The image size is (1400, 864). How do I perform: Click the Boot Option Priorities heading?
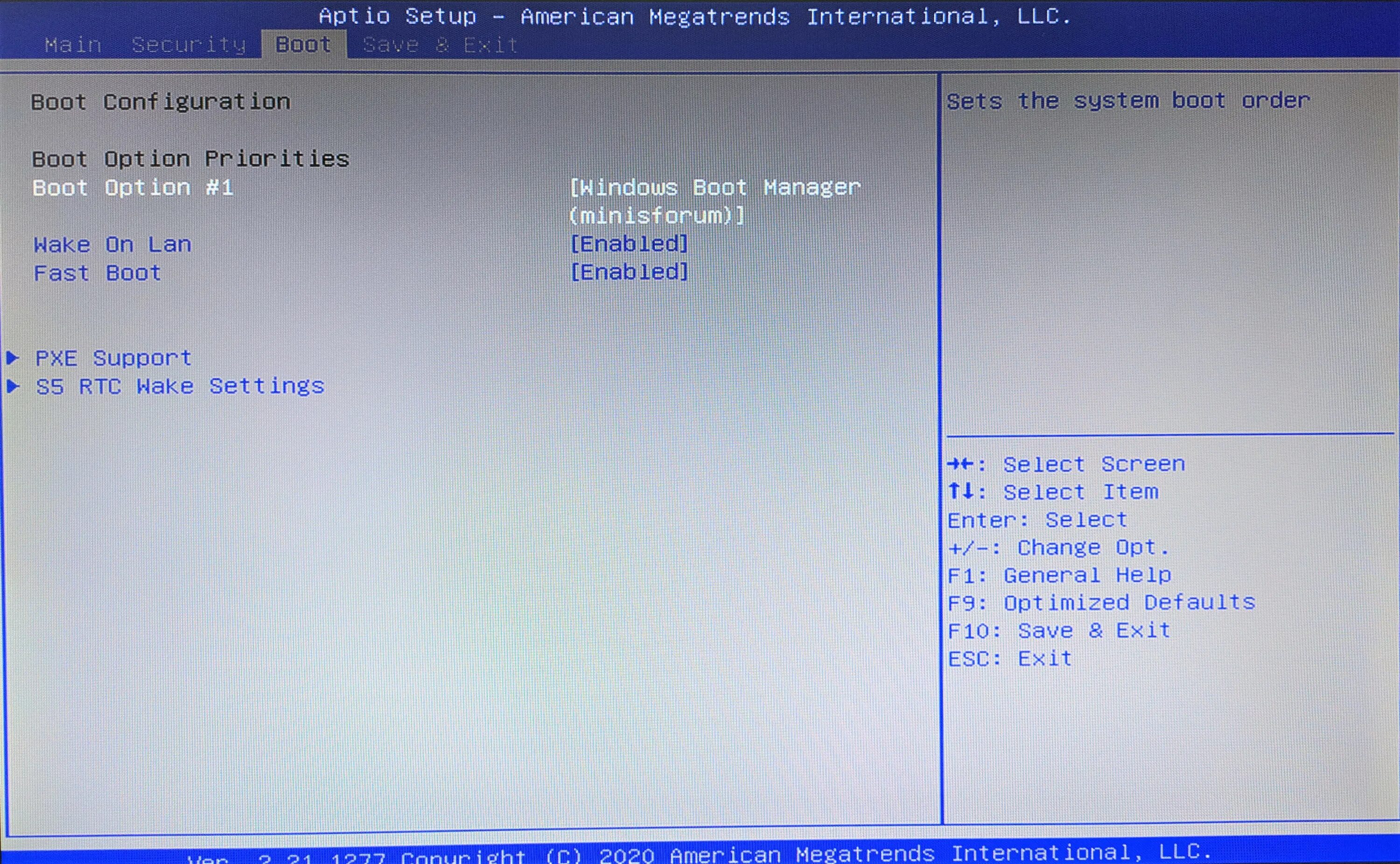pos(190,159)
